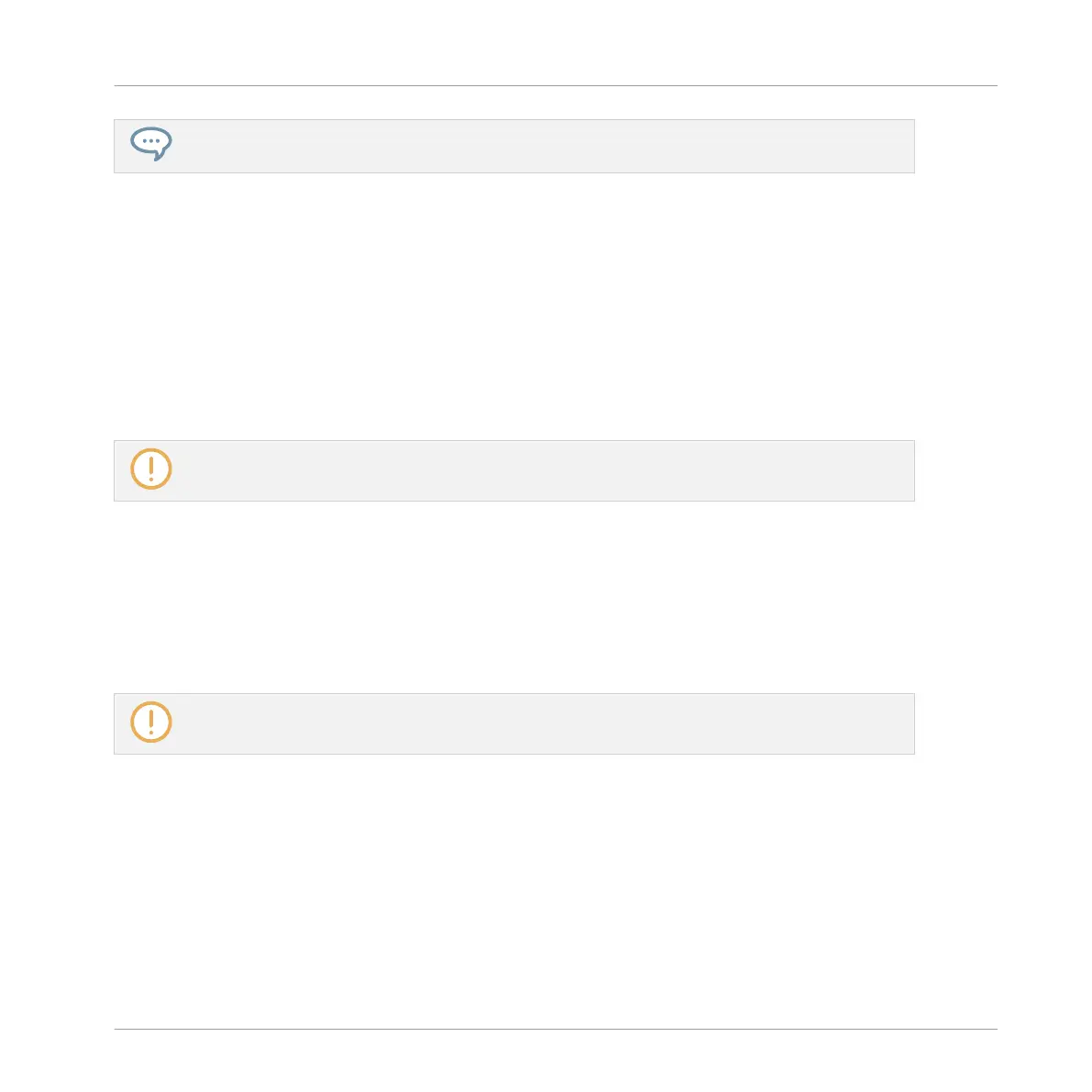This screenshot has height=1092, width=1092.
Task: Click the horizontal header line at the top
Action: [x=556, y=85]
